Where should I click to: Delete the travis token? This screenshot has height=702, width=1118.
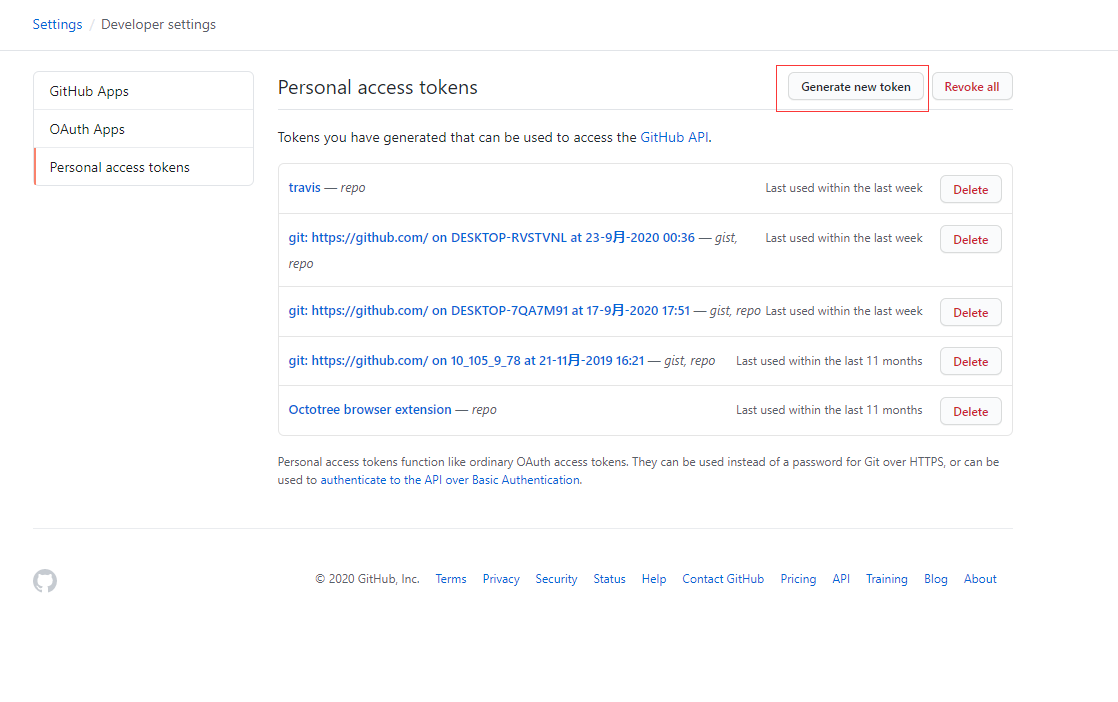click(x=970, y=190)
